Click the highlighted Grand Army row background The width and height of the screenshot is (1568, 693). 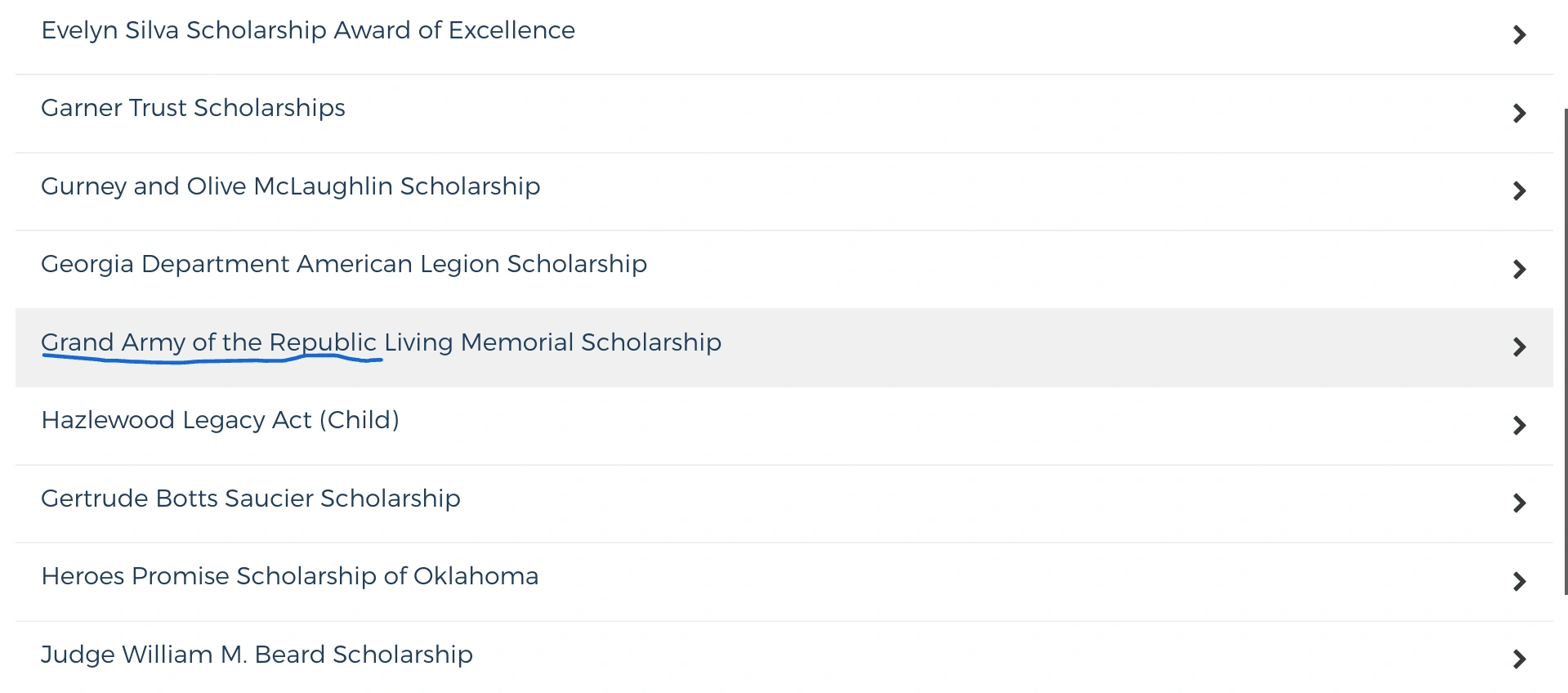[x=1062, y=347]
